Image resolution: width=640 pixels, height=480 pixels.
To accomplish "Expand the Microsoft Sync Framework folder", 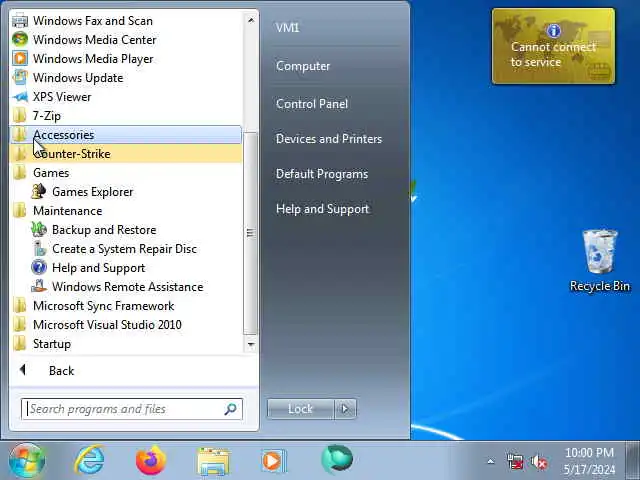I will click(127, 306).
